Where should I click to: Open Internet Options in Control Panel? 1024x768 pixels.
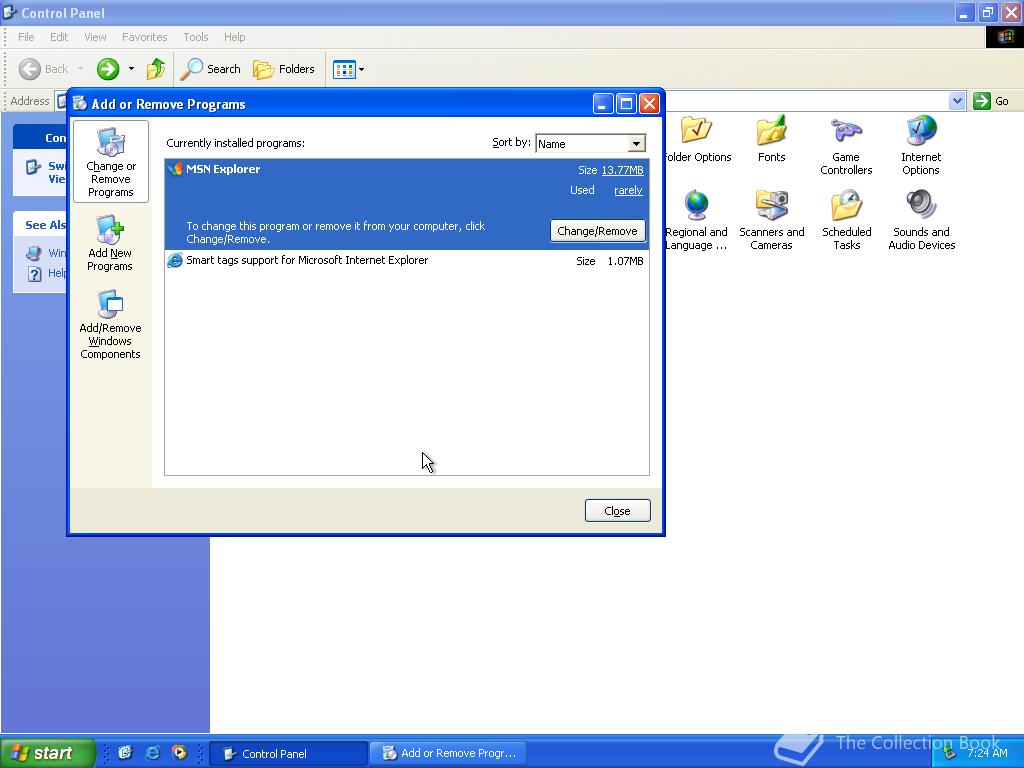coord(921,145)
